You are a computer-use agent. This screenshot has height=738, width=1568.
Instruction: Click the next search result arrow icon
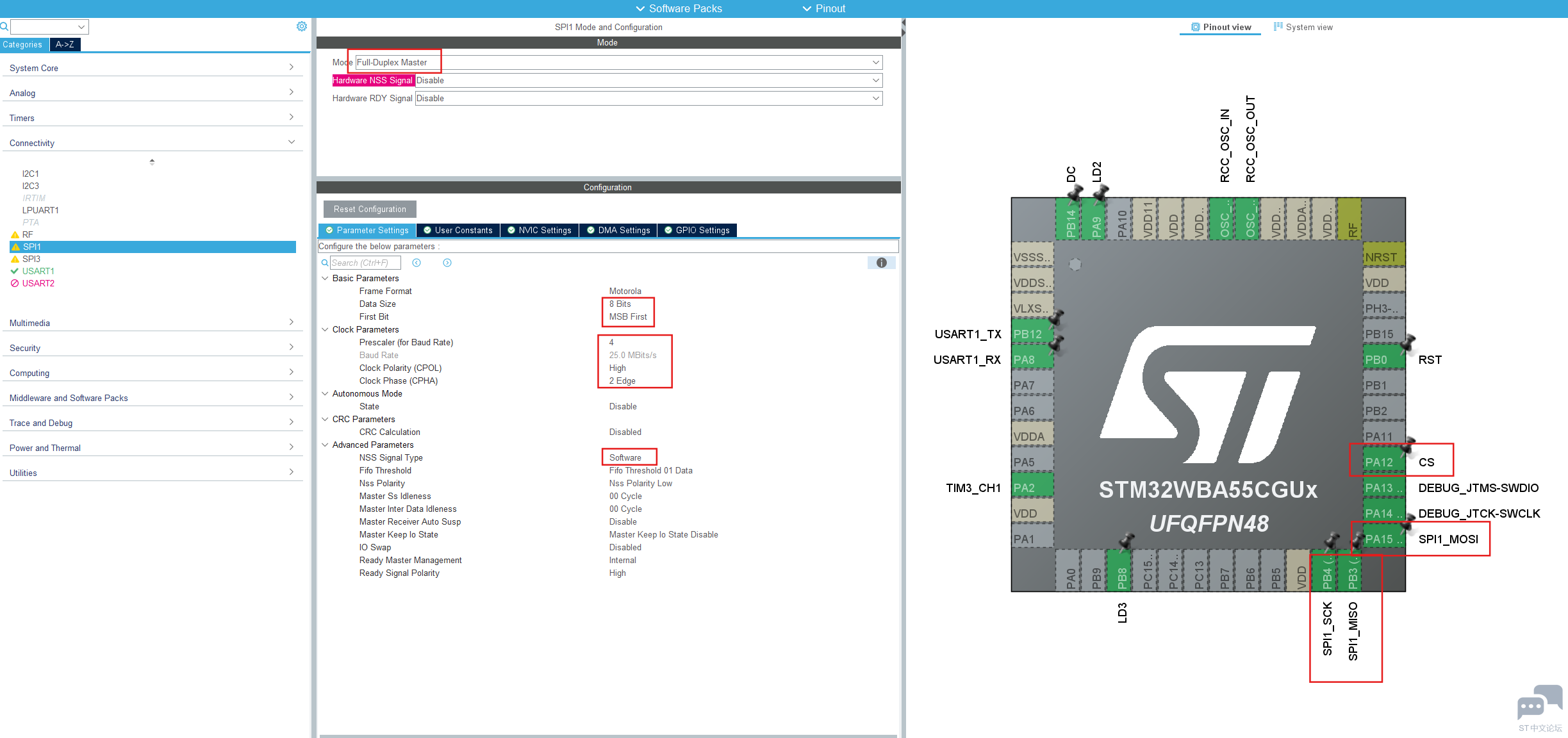click(447, 263)
